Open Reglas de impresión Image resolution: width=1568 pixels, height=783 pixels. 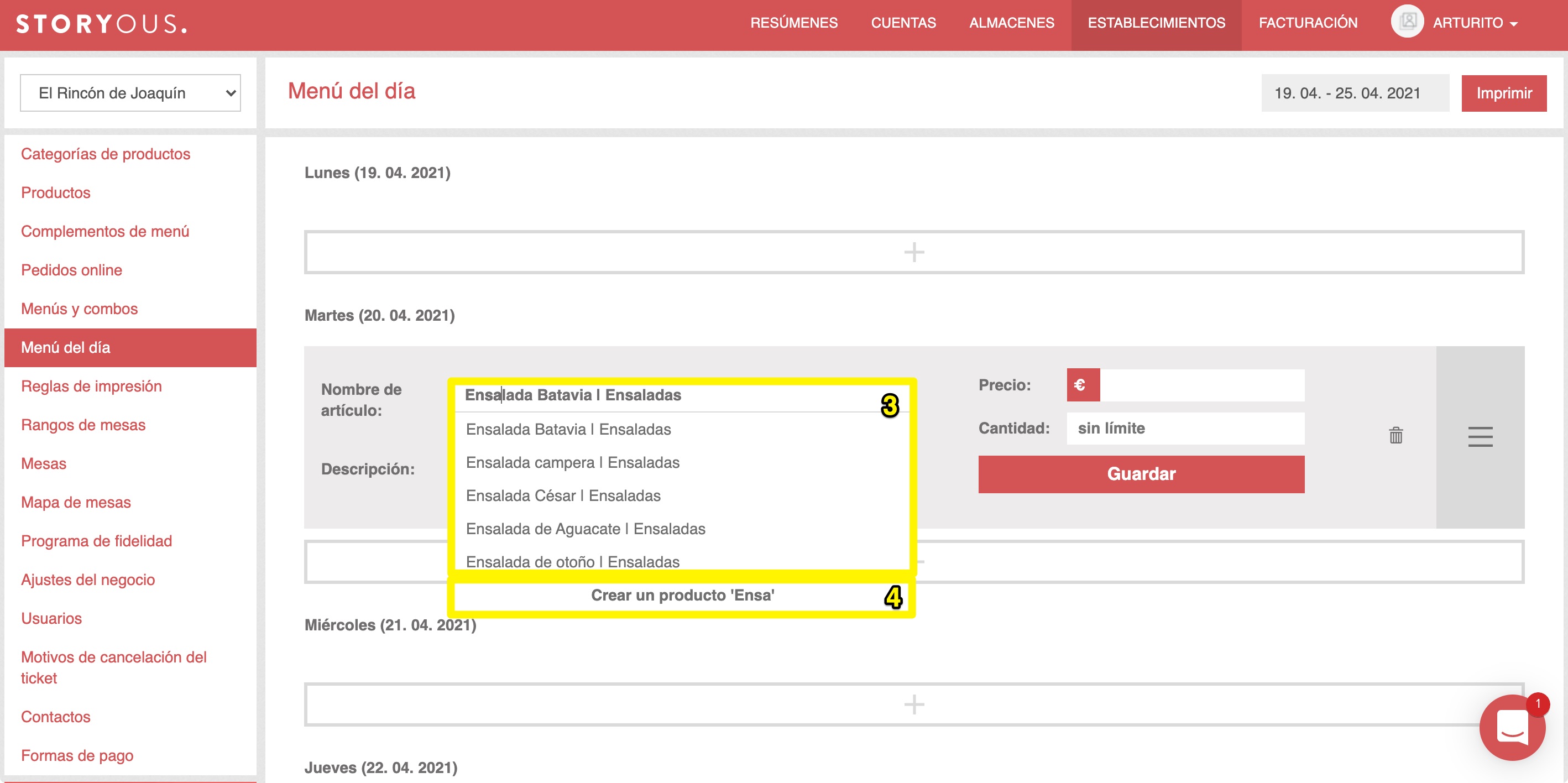[x=91, y=386]
